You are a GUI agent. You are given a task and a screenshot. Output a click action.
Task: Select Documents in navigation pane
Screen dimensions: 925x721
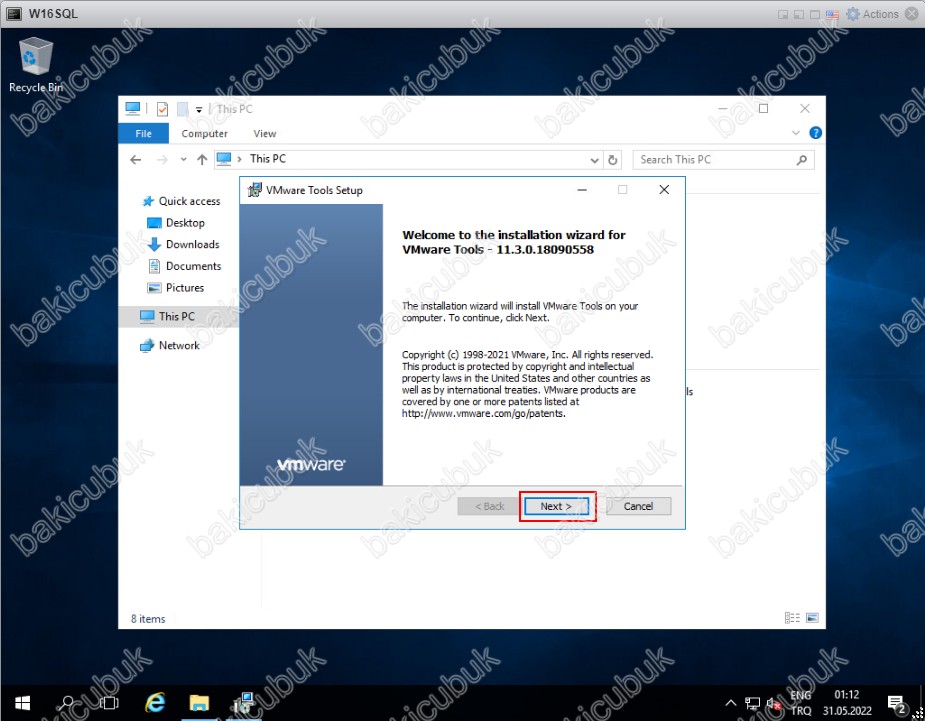[x=184, y=266]
